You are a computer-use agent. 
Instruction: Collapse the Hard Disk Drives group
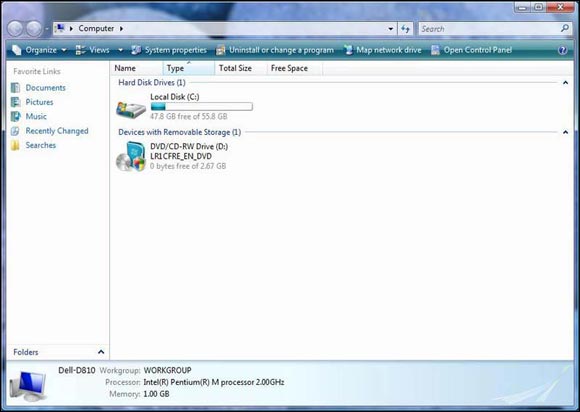[x=565, y=82]
